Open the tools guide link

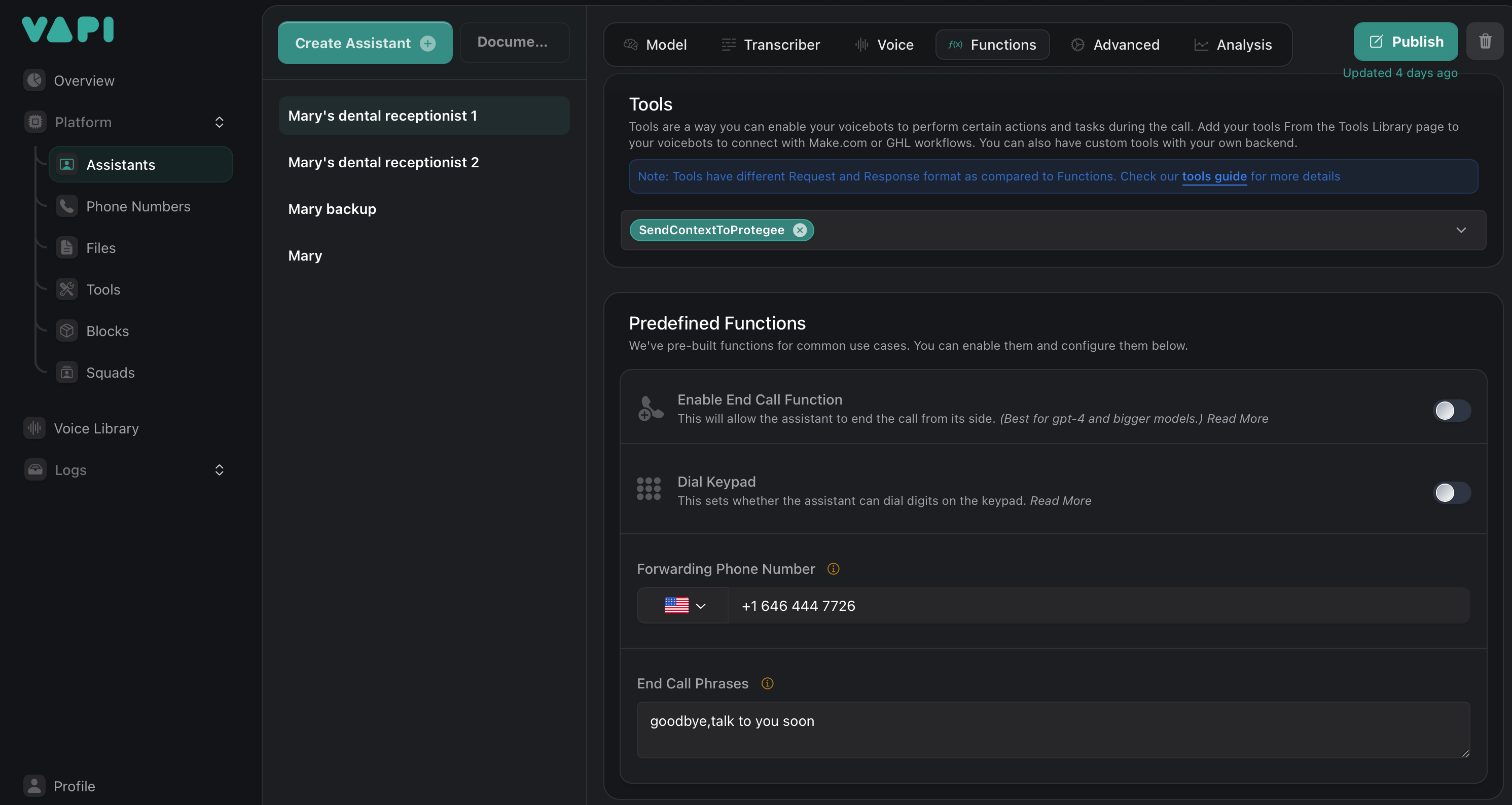pos(1214,176)
